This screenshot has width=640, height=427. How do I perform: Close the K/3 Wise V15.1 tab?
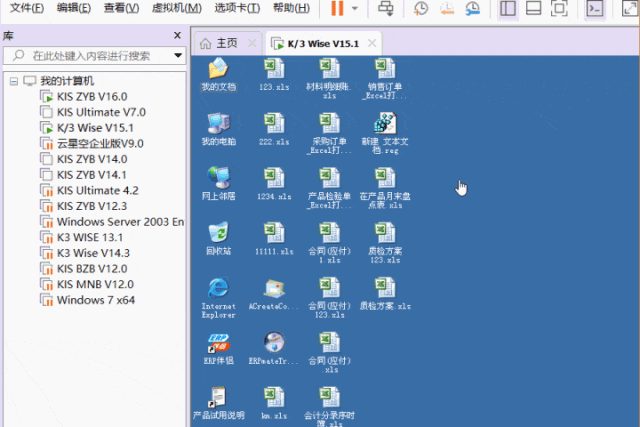tap(372, 43)
